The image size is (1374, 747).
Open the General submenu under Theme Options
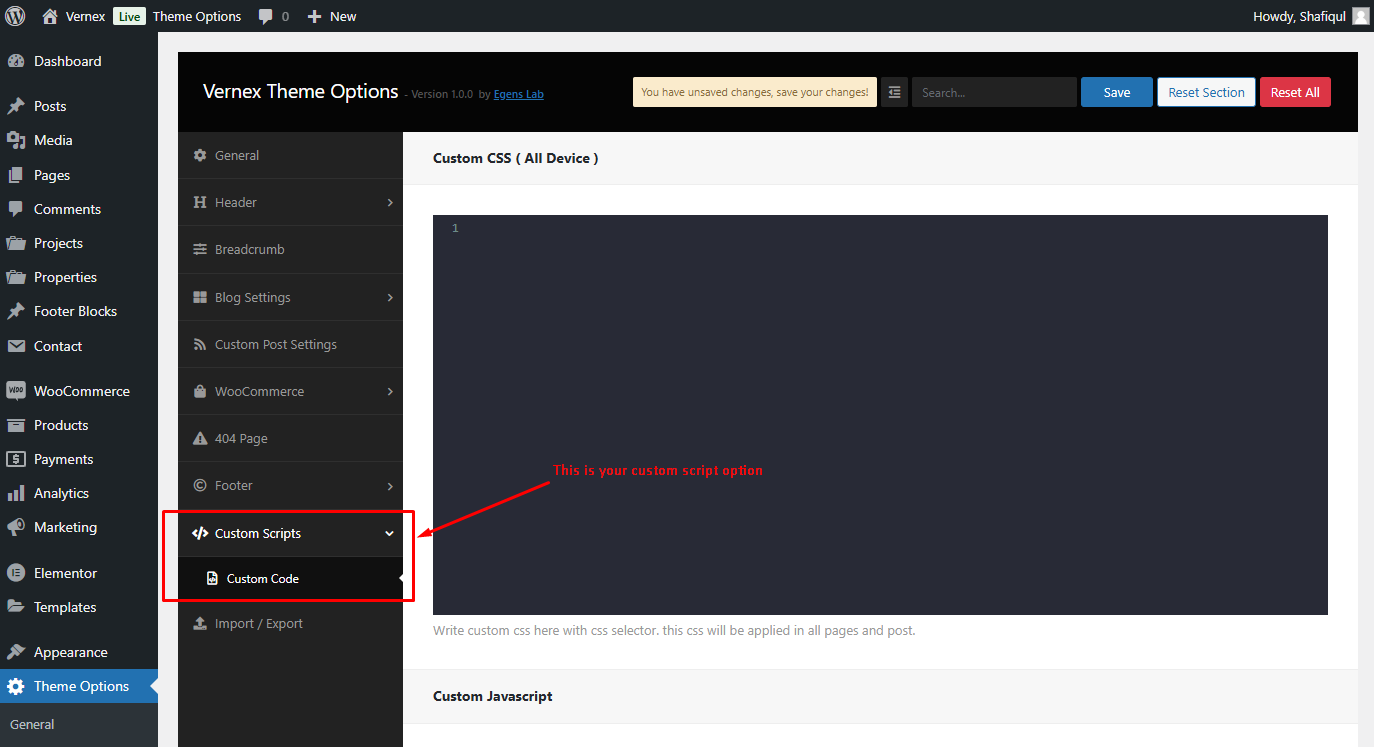(32, 724)
